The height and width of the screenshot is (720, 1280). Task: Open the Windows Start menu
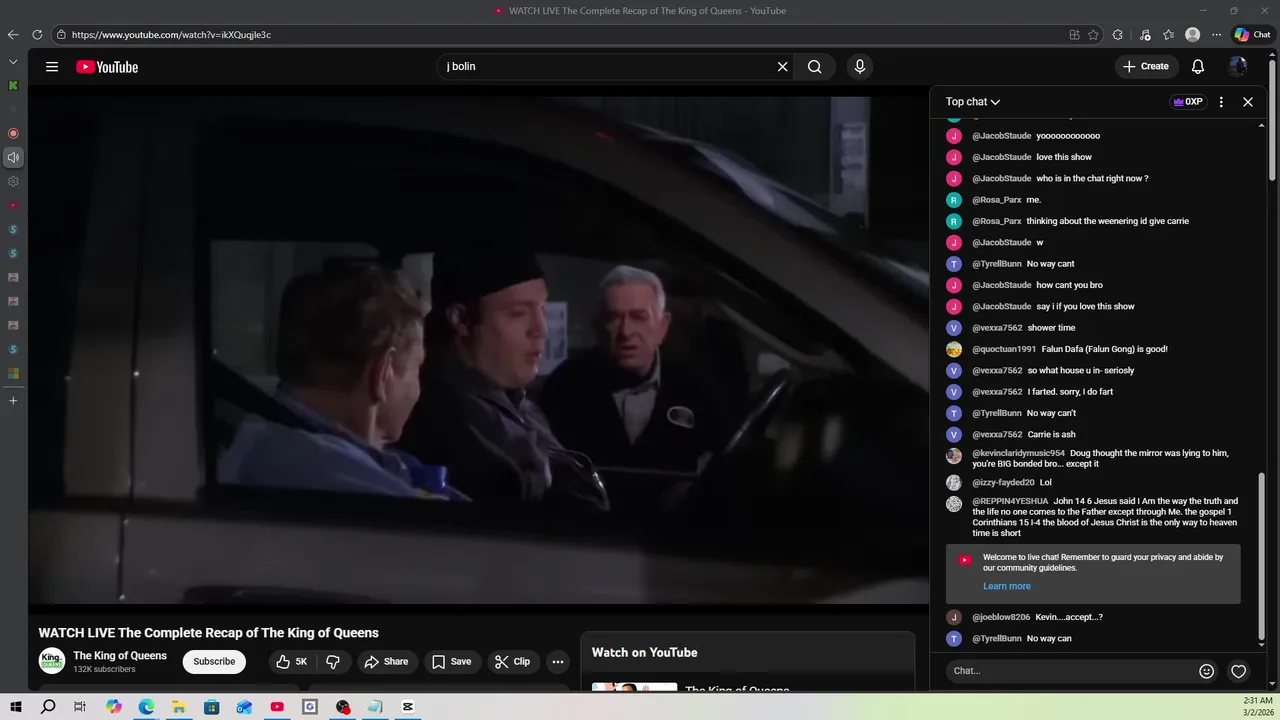pyautogui.click(x=16, y=707)
